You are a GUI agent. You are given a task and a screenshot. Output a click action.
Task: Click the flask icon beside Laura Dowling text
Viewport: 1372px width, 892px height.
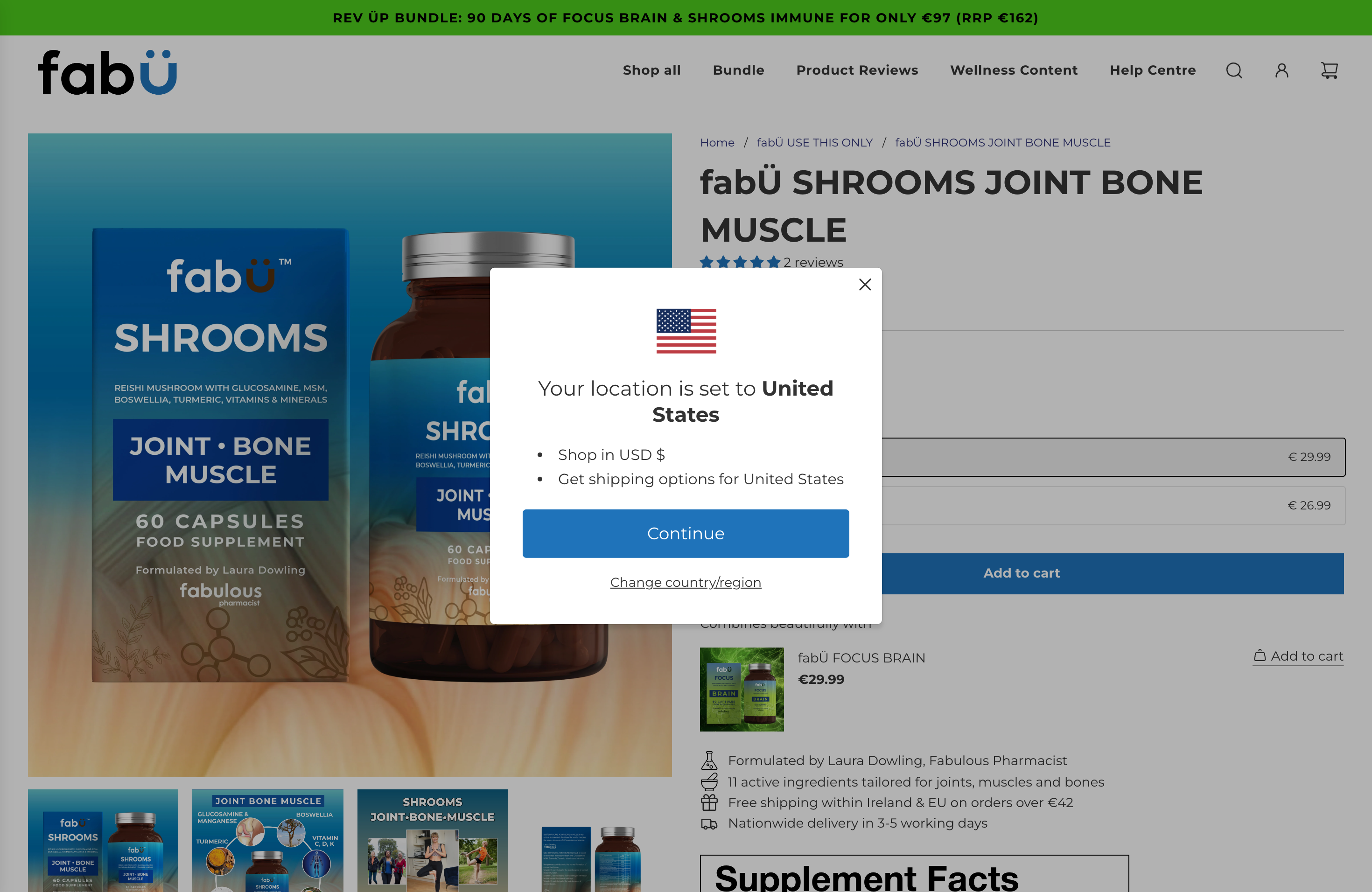709,760
